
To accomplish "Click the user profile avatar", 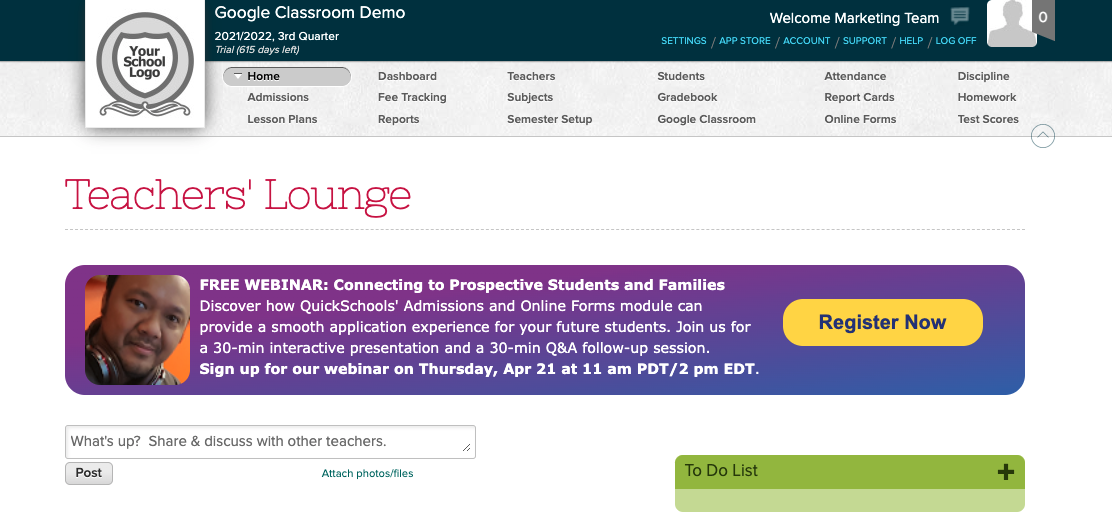I will click(x=1011, y=23).
